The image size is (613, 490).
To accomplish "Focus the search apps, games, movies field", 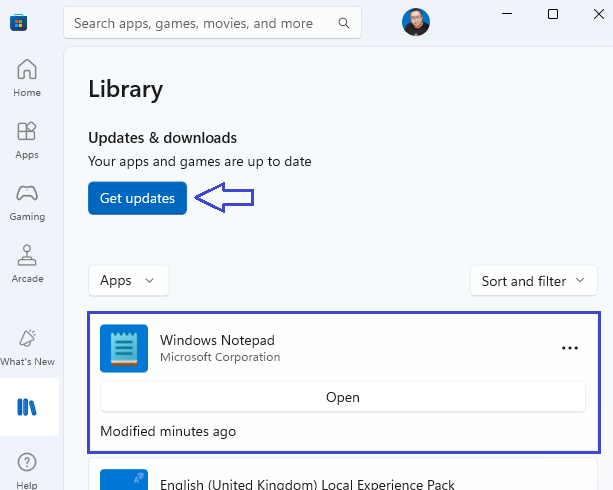I will (200, 21).
